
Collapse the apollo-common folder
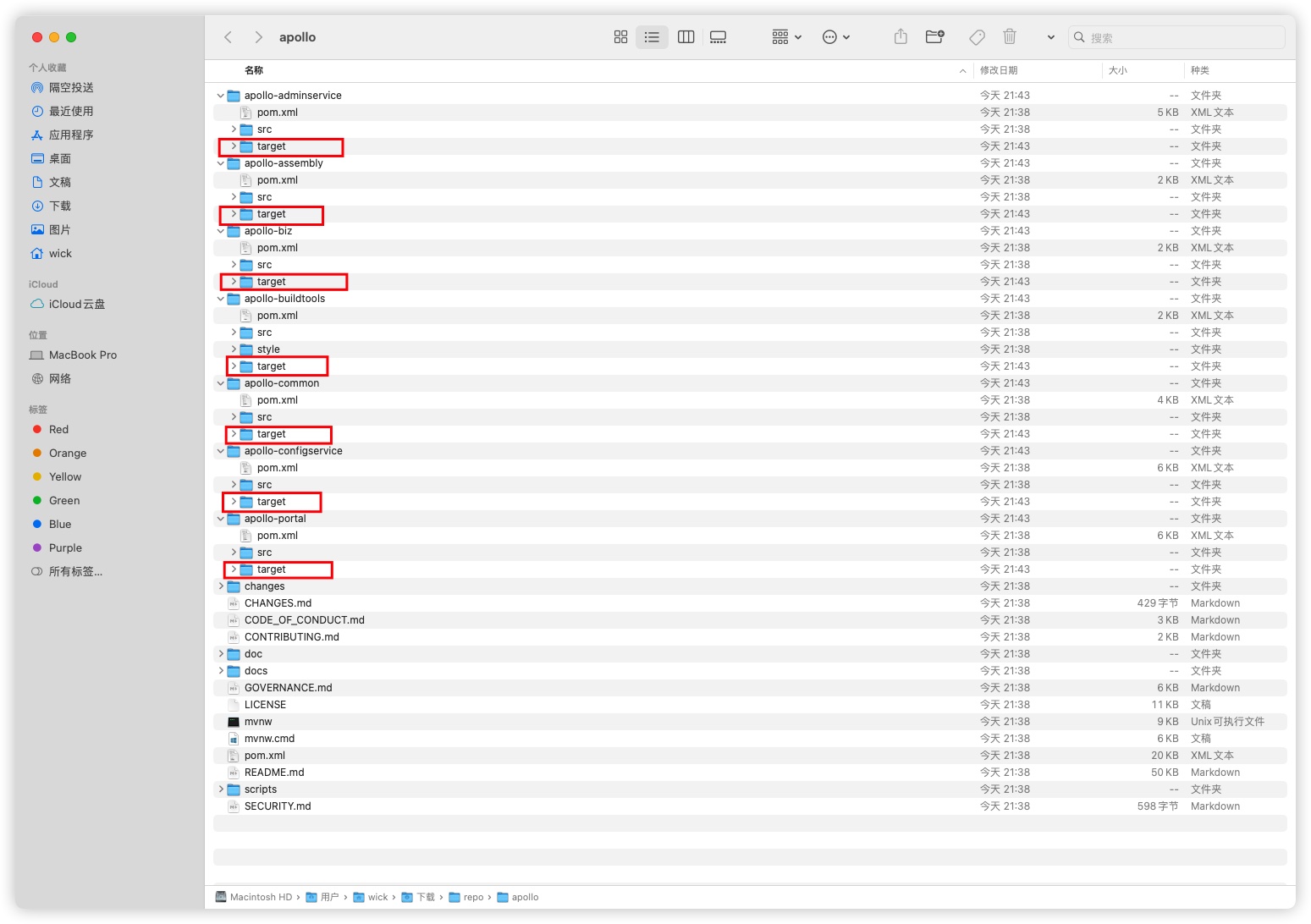pos(221,383)
